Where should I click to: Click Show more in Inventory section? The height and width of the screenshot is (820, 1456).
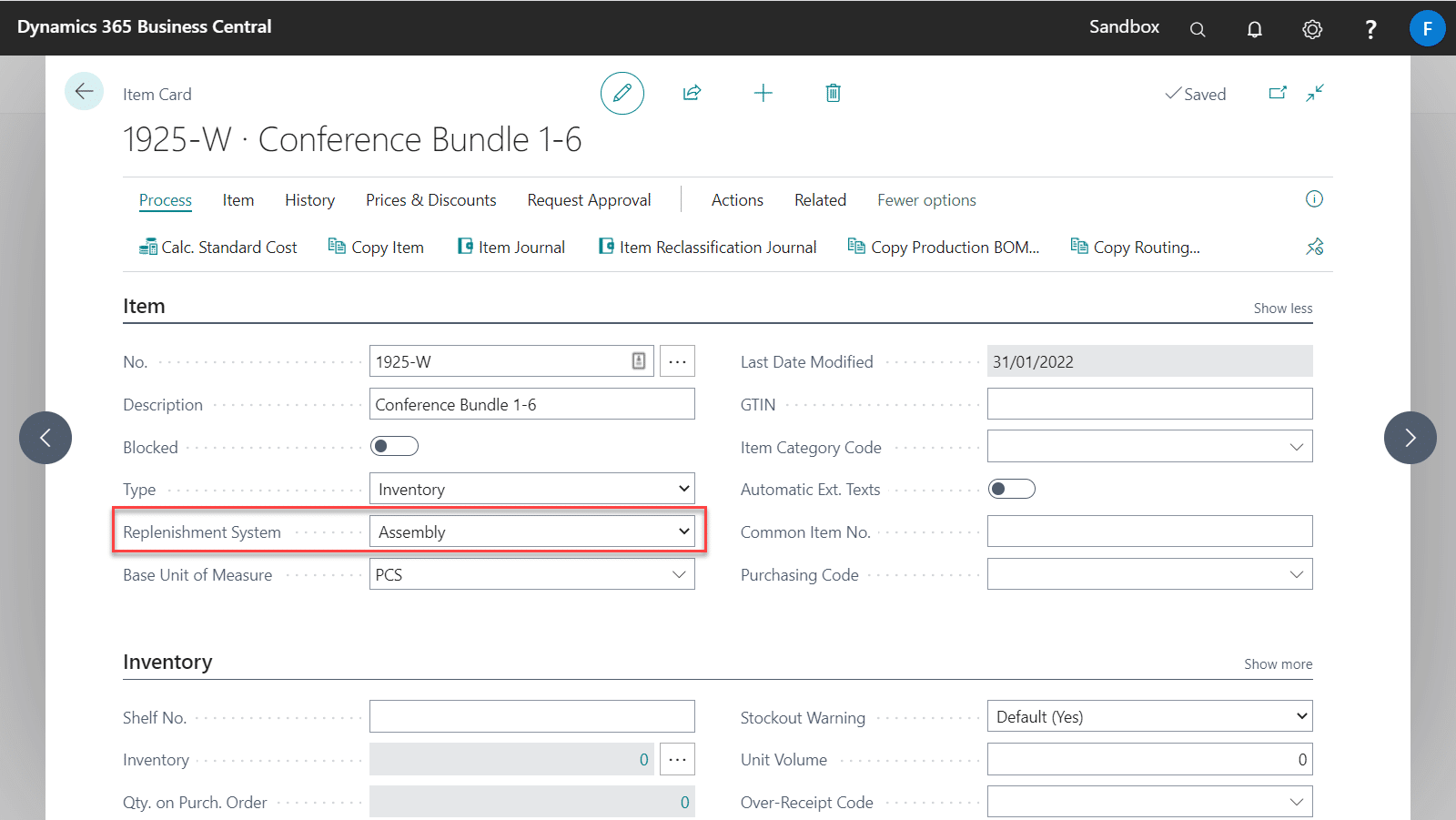(1279, 664)
